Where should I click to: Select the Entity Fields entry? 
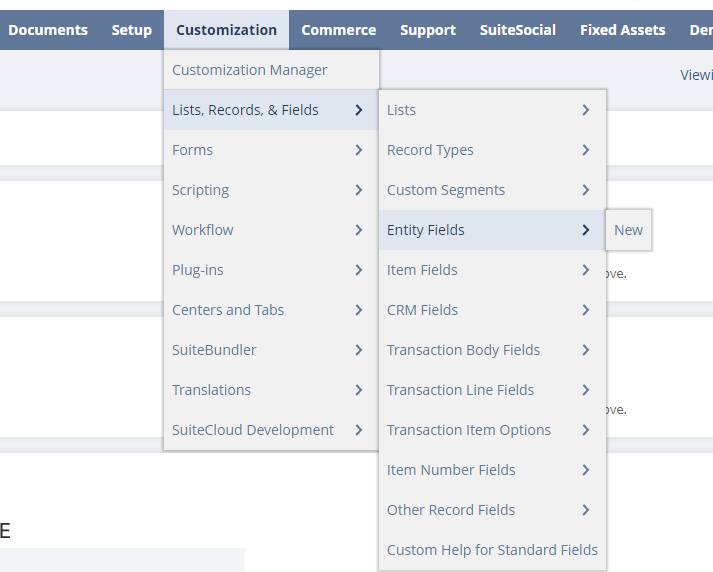tap(492, 230)
